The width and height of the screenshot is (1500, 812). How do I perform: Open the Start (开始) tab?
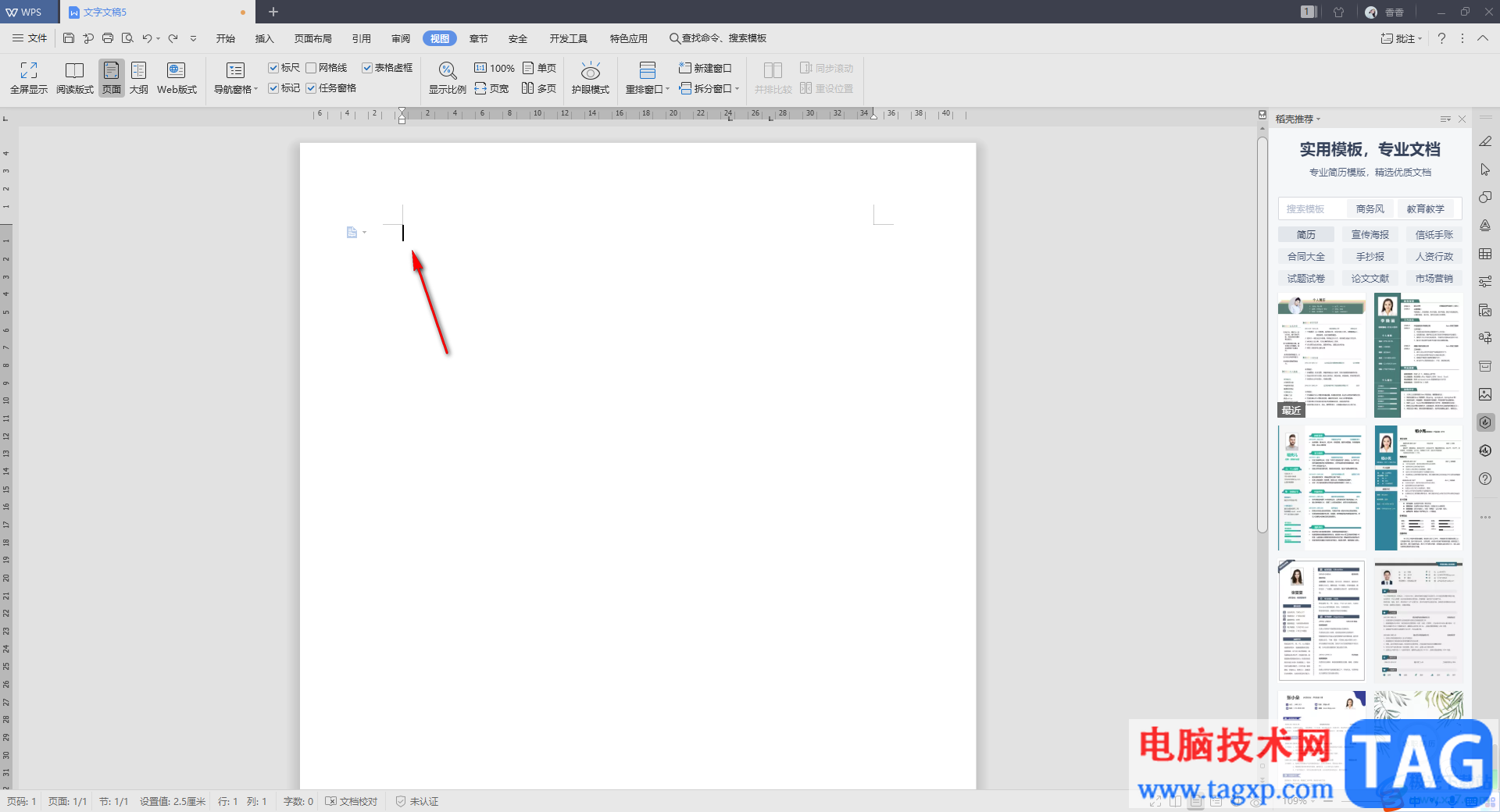(x=226, y=38)
